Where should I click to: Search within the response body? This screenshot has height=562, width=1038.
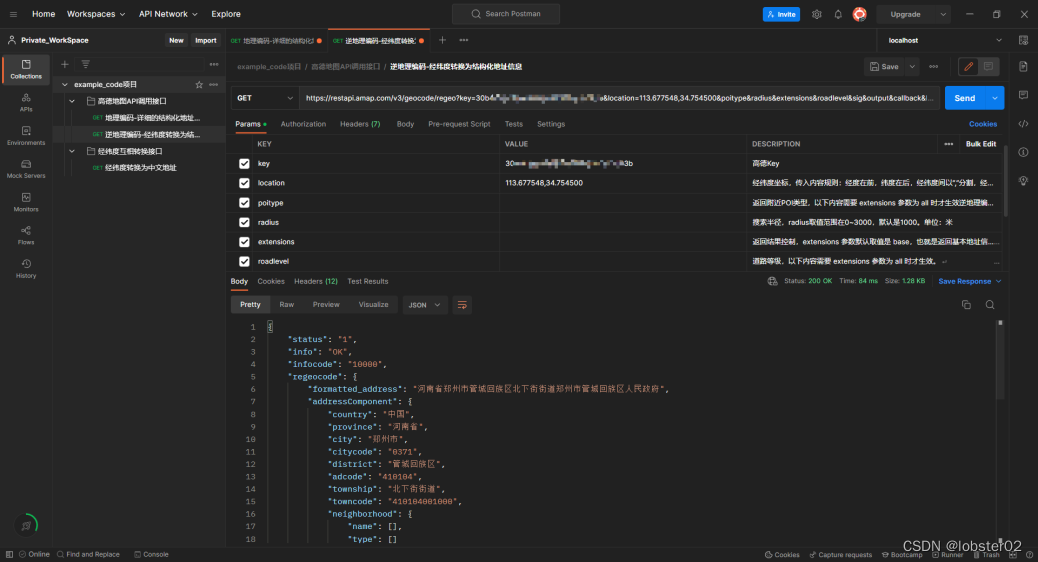[x=990, y=304]
